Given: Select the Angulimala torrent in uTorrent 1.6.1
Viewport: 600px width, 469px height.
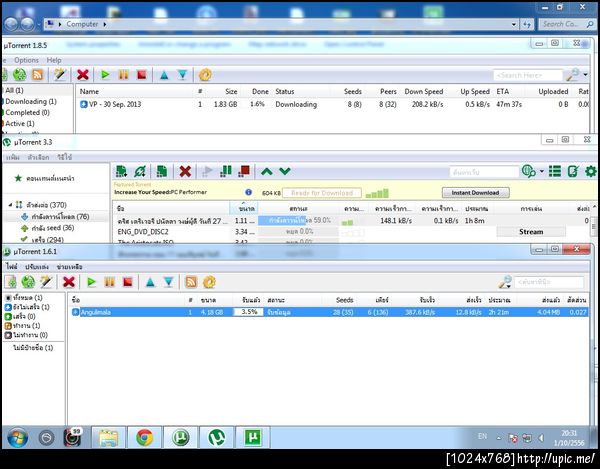Looking at the screenshot, I should click(x=329, y=312).
